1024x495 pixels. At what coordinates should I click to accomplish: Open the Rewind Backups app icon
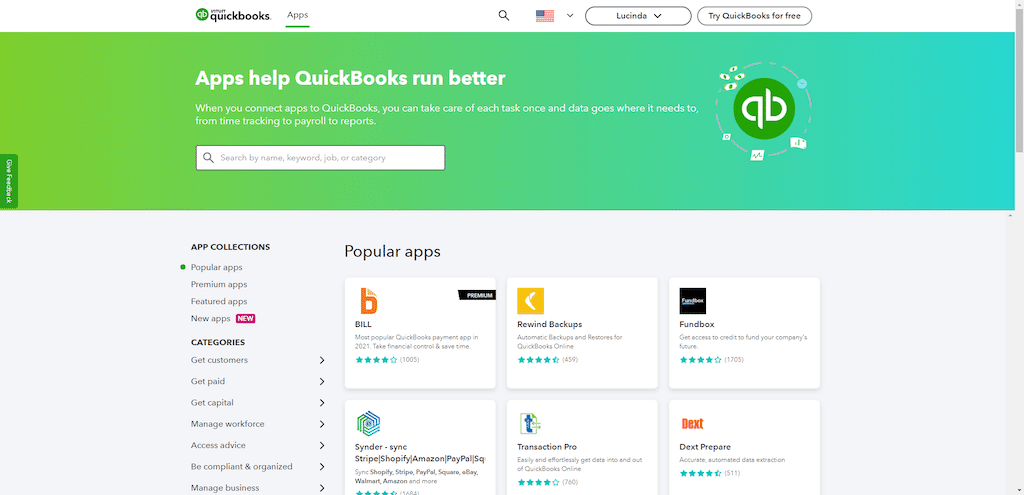coord(530,301)
